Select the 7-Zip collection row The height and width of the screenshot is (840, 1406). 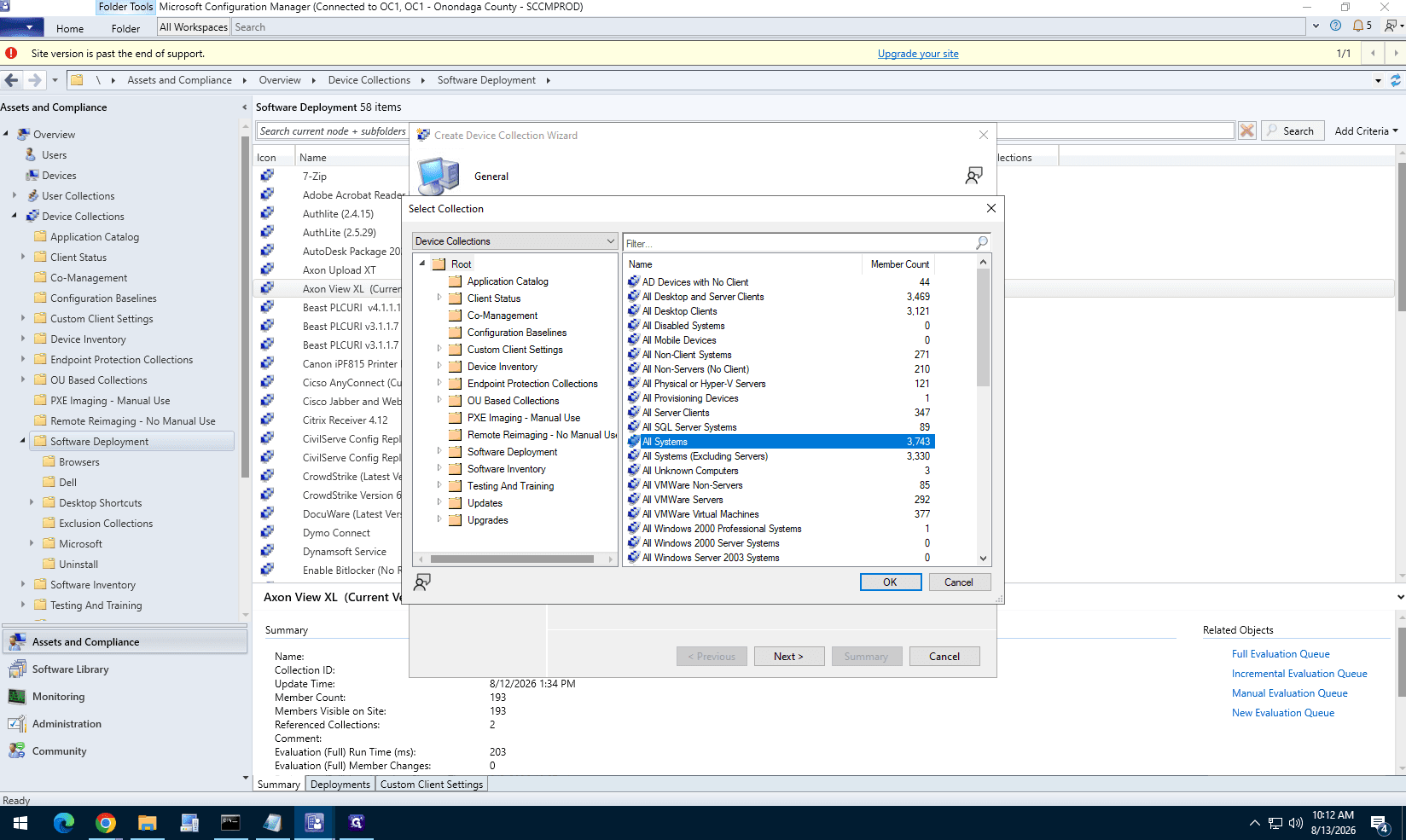click(314, 177)
